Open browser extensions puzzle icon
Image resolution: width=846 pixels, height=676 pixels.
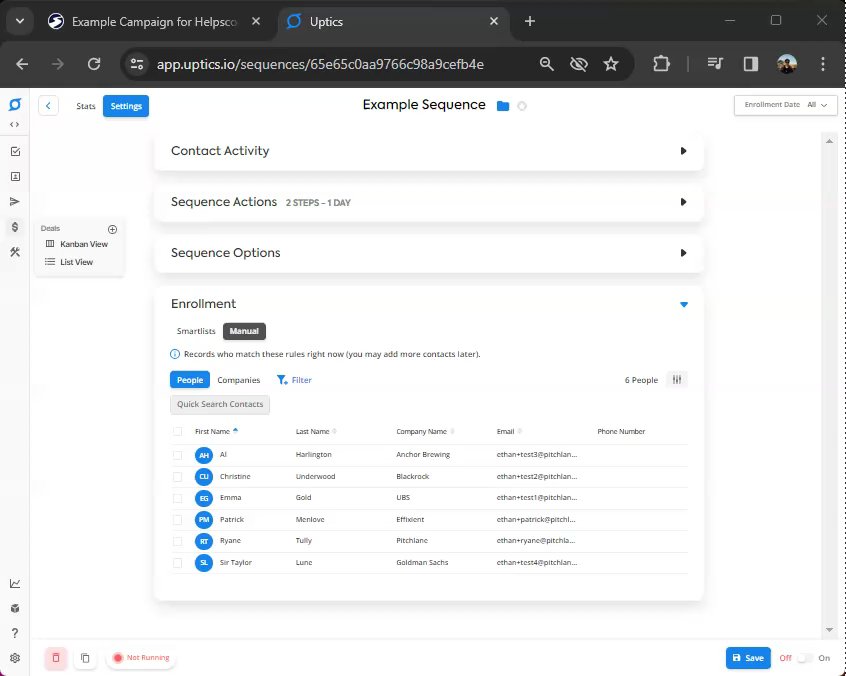click(661, 64)
